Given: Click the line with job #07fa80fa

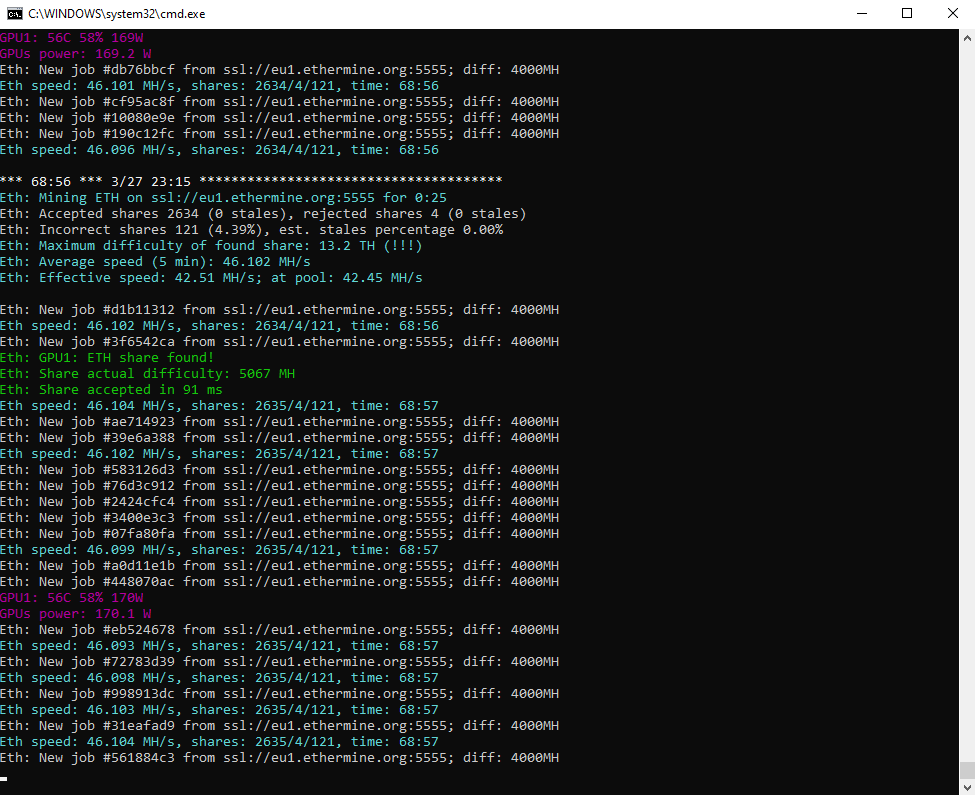Looking at the screenshot, I should (279, 534).
